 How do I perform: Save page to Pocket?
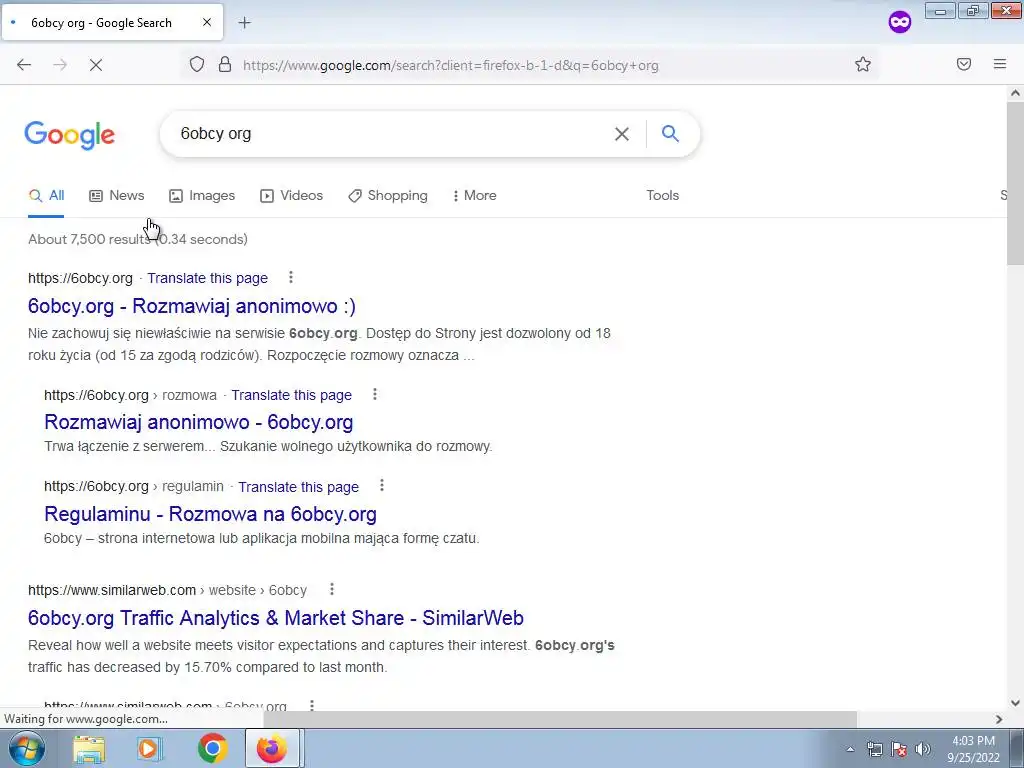(x=964, y=64)
